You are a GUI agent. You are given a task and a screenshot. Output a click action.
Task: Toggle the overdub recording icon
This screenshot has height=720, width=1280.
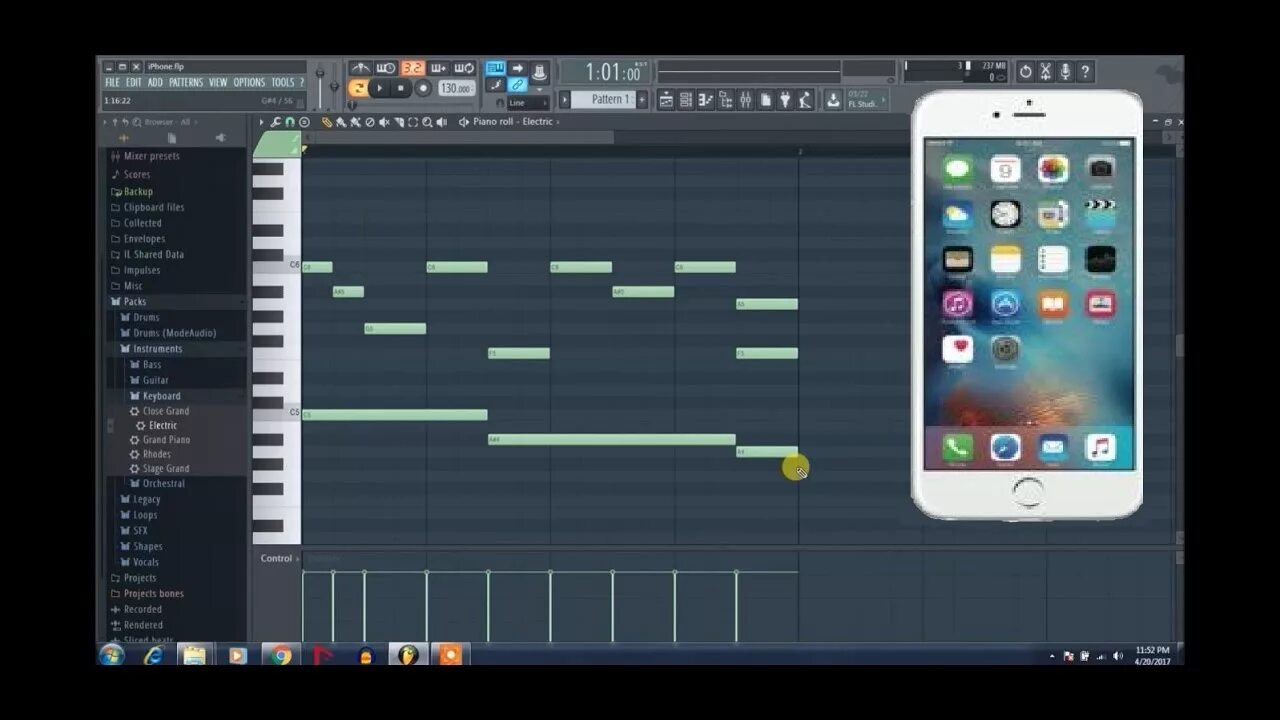pos(439,67)
